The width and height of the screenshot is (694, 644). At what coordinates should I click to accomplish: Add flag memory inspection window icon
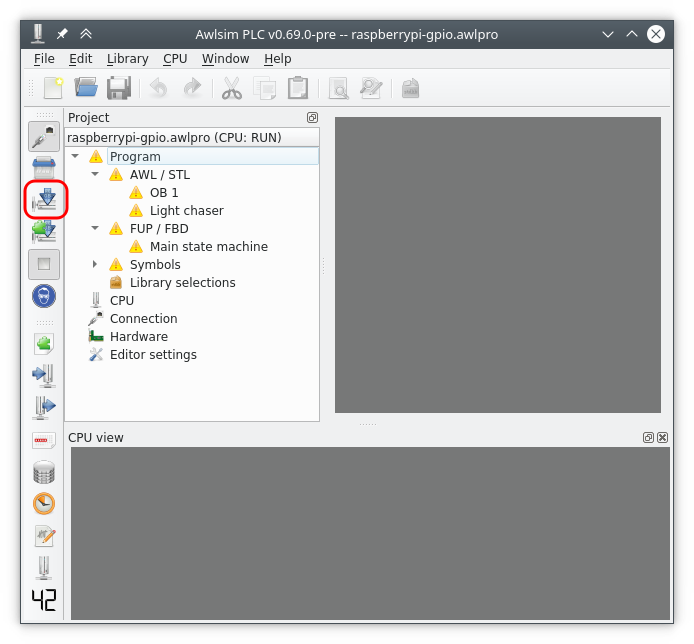click(x=44, y=440)
